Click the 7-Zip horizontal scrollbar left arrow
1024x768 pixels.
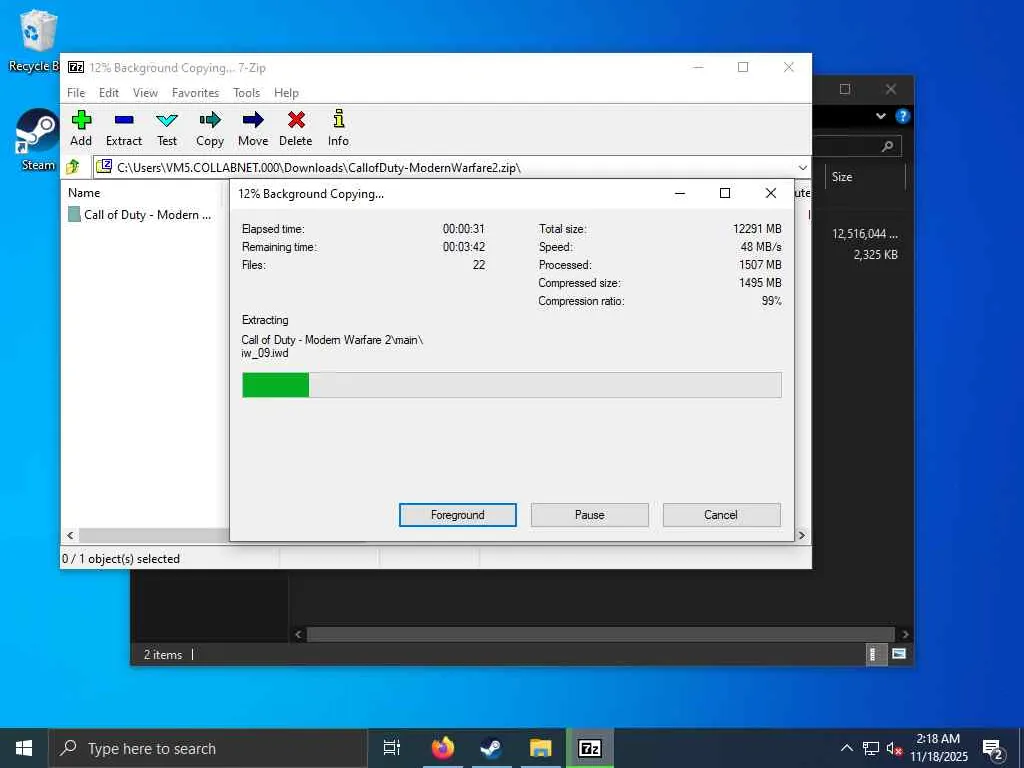point(70,536)
